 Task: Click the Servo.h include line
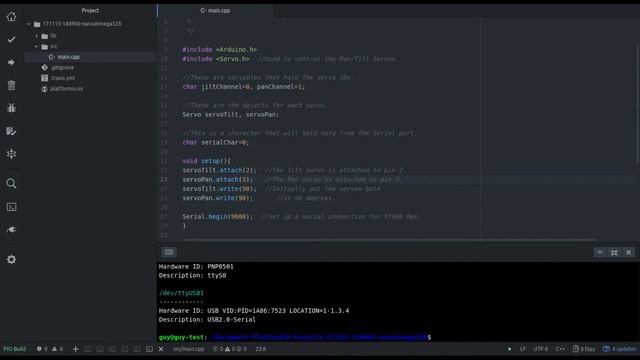pyautogui.click(x=289, y=59)
